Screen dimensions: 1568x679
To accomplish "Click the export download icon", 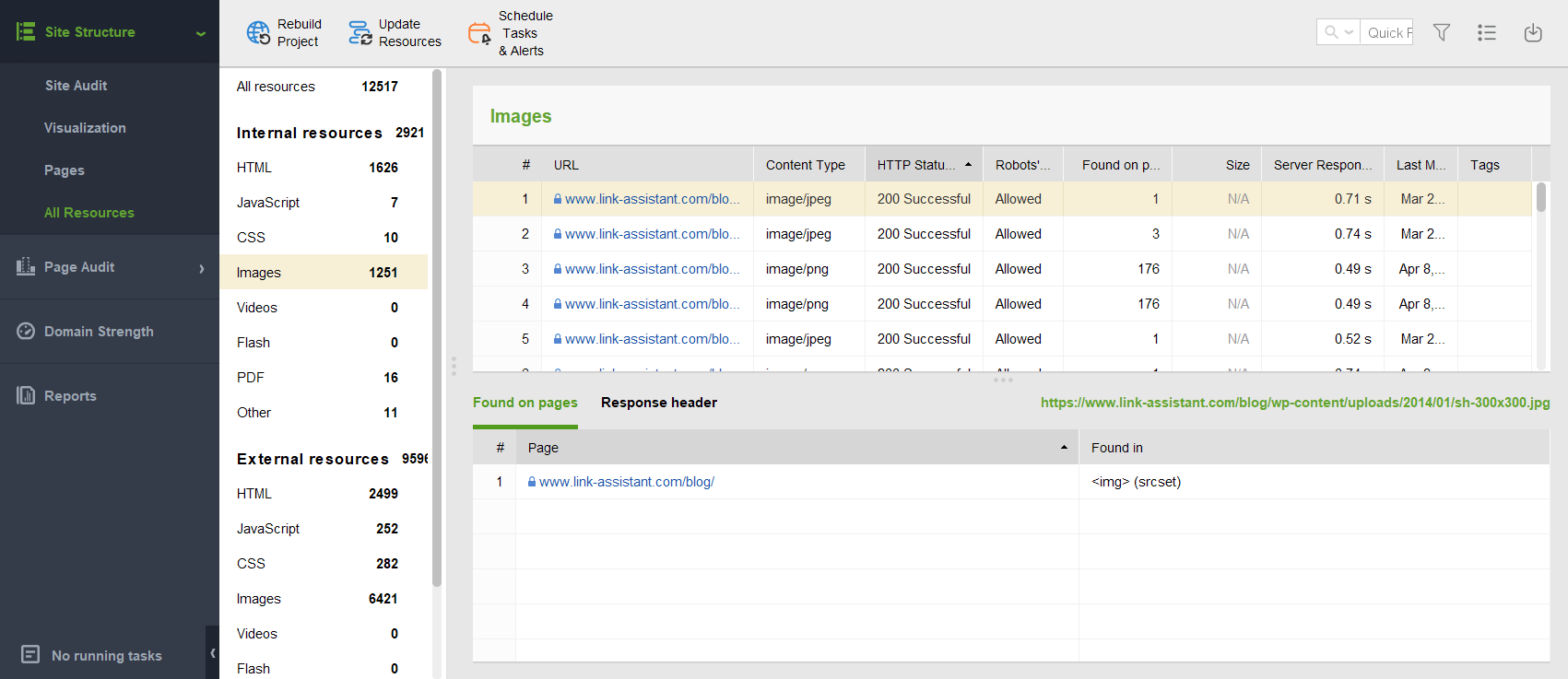I will [1533, 32].
